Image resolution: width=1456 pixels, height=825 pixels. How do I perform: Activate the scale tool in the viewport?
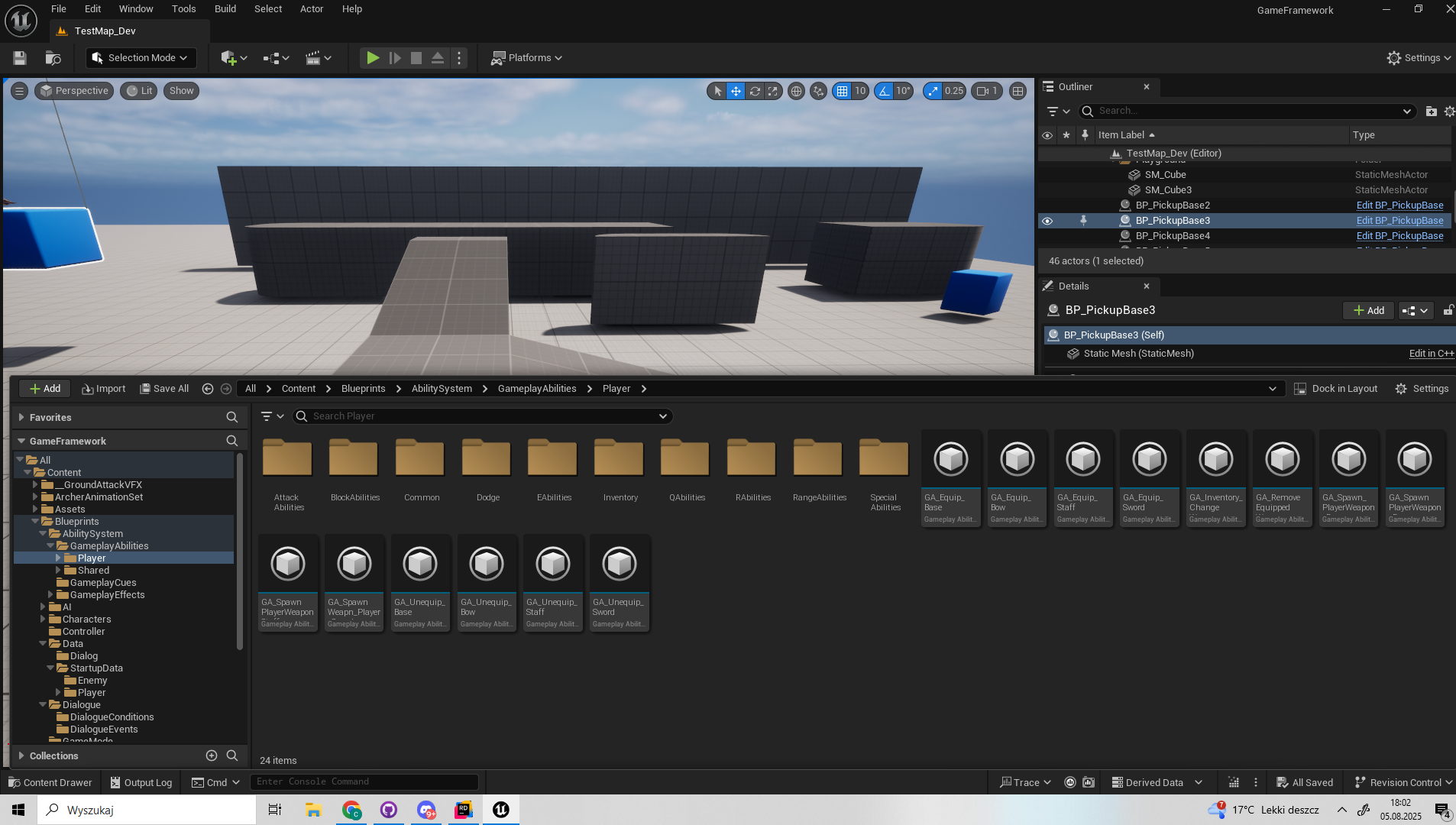pos(773,91)
